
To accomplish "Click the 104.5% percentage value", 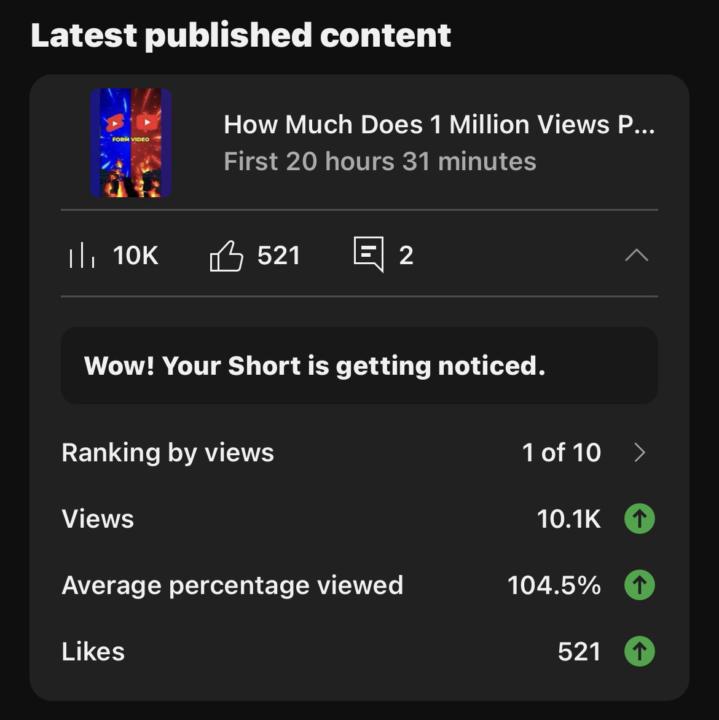I will click(554, 585).
